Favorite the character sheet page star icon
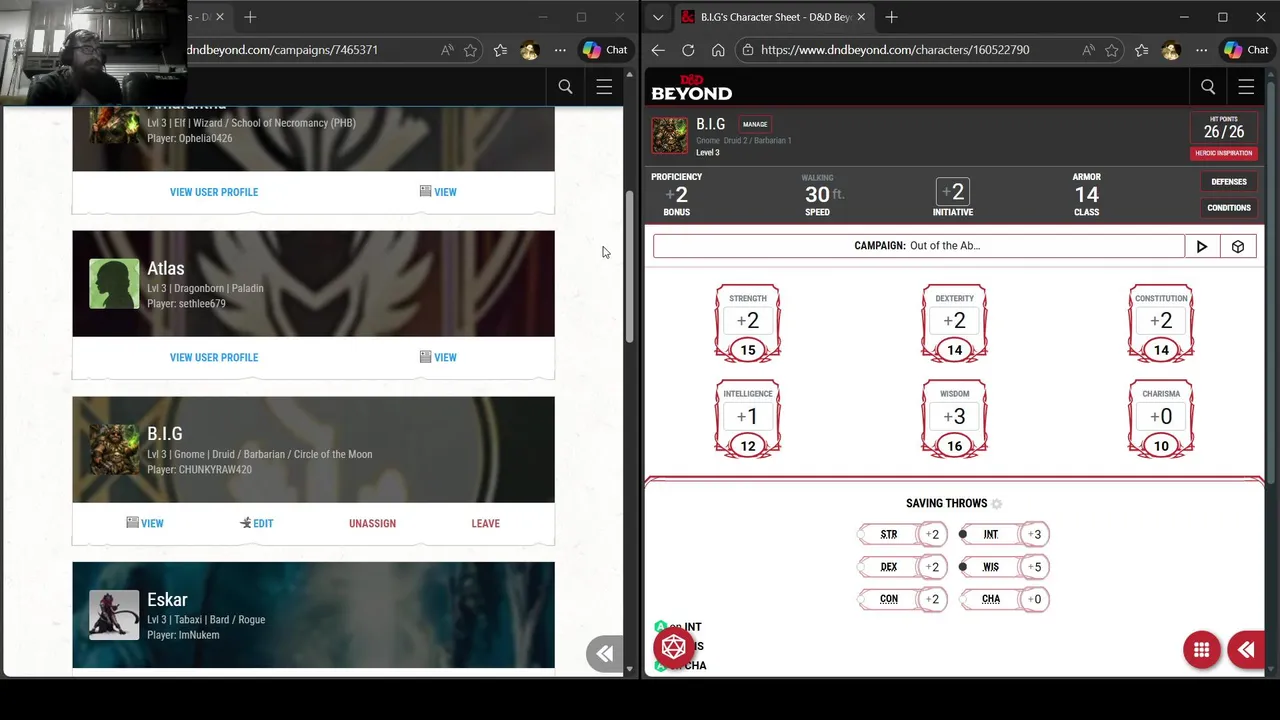Screen dimensions: 1280x720 click(x=1111, y=50)
